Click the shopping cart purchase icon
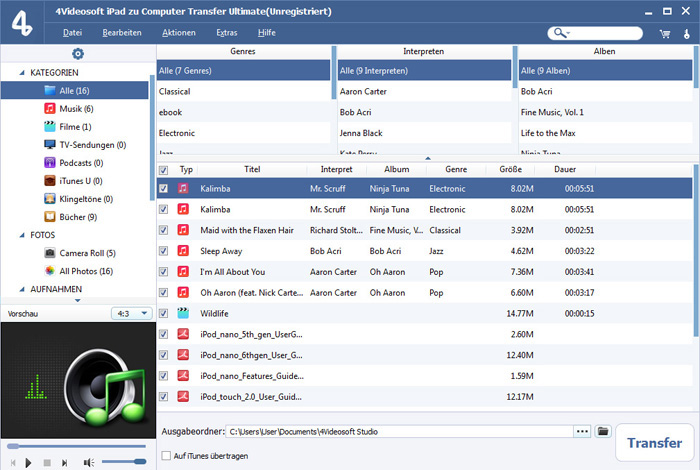 (664, 33)
